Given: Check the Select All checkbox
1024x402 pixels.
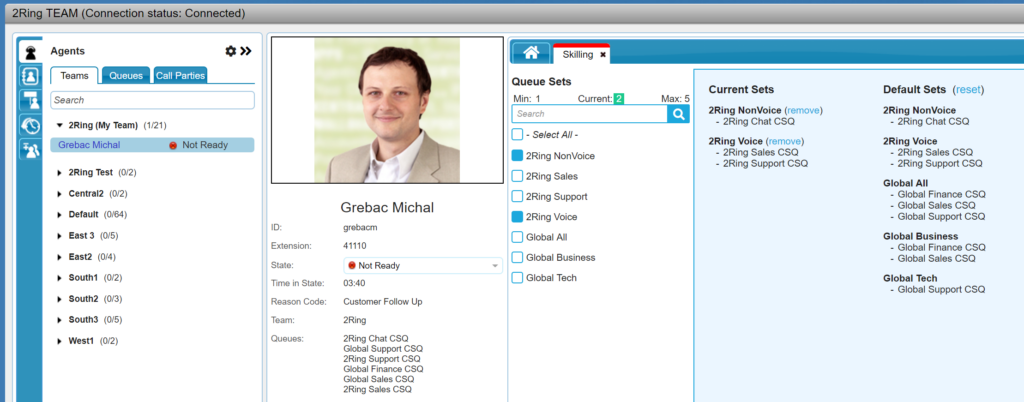Looking at the screenshot, I should pyautogui.click(x=517, y=135).
